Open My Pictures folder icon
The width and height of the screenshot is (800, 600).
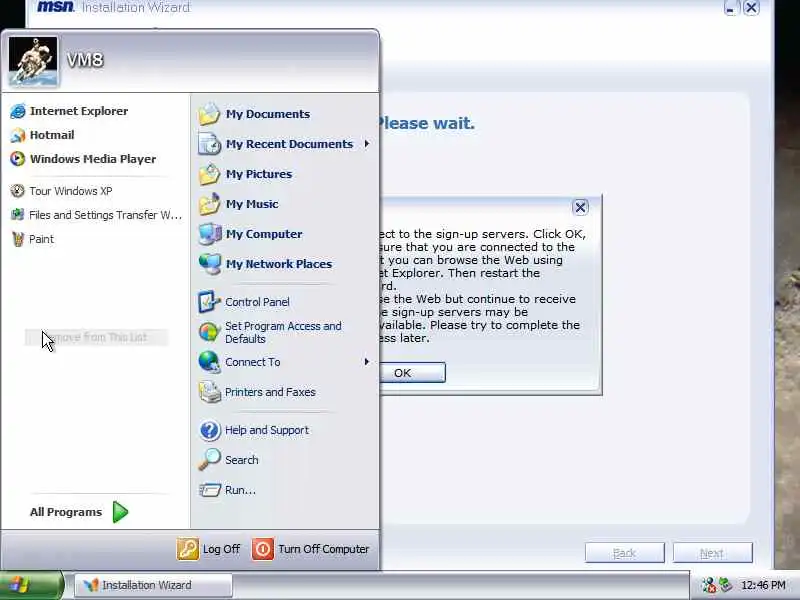click(x=209, y=174)
